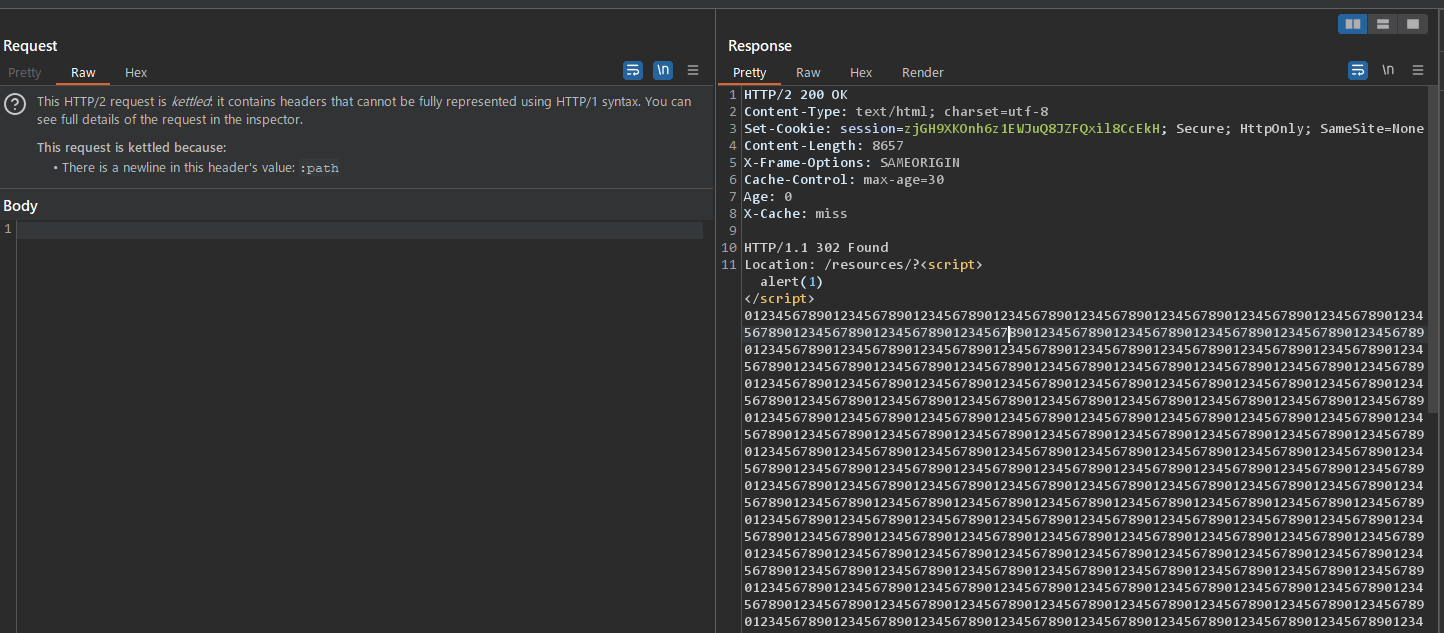Click the kettled request help question icon
This screenshot has height=633, width=1444.
point(15,105)
